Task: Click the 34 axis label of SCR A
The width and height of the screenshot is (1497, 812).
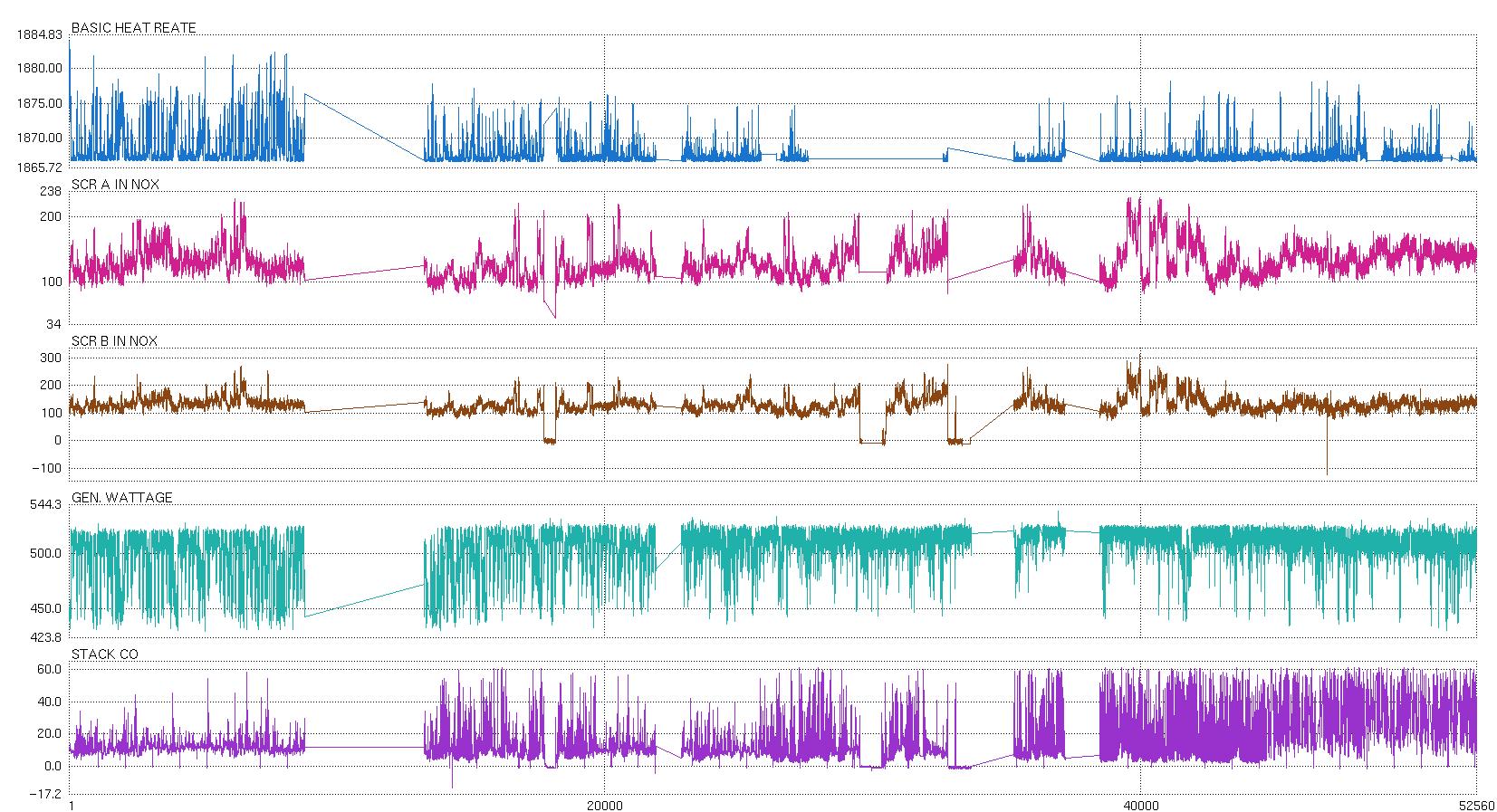Action: [54, 324]
